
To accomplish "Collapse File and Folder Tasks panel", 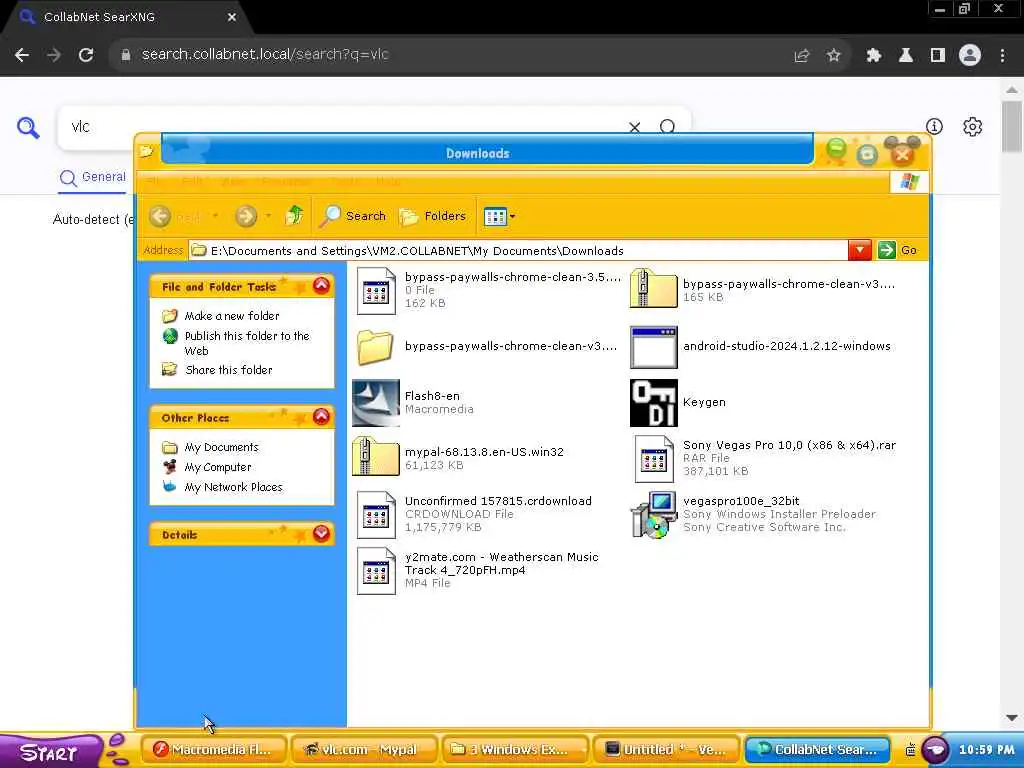I will coord(321,286).
